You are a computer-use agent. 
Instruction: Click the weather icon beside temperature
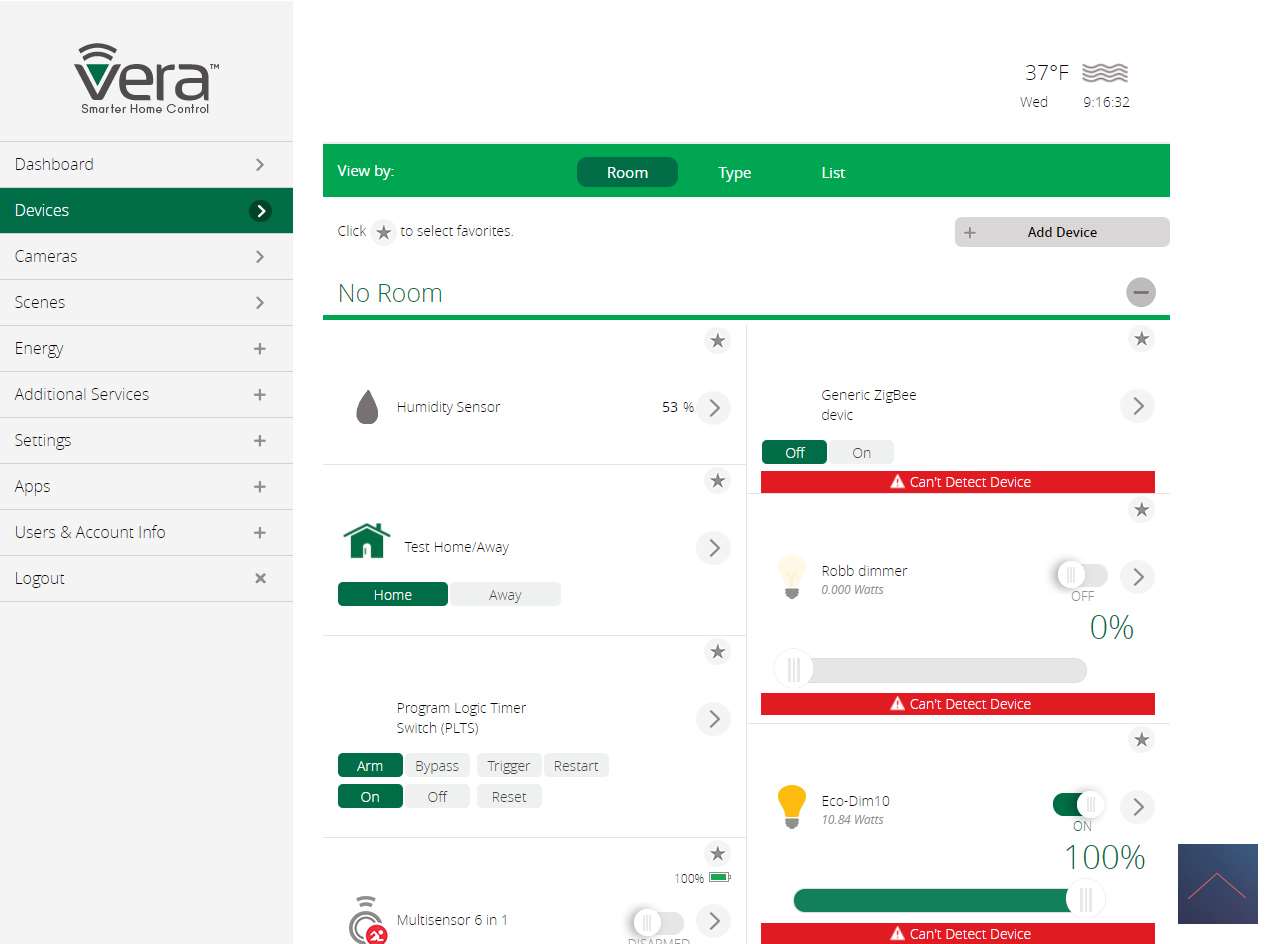coord(1105,73)
